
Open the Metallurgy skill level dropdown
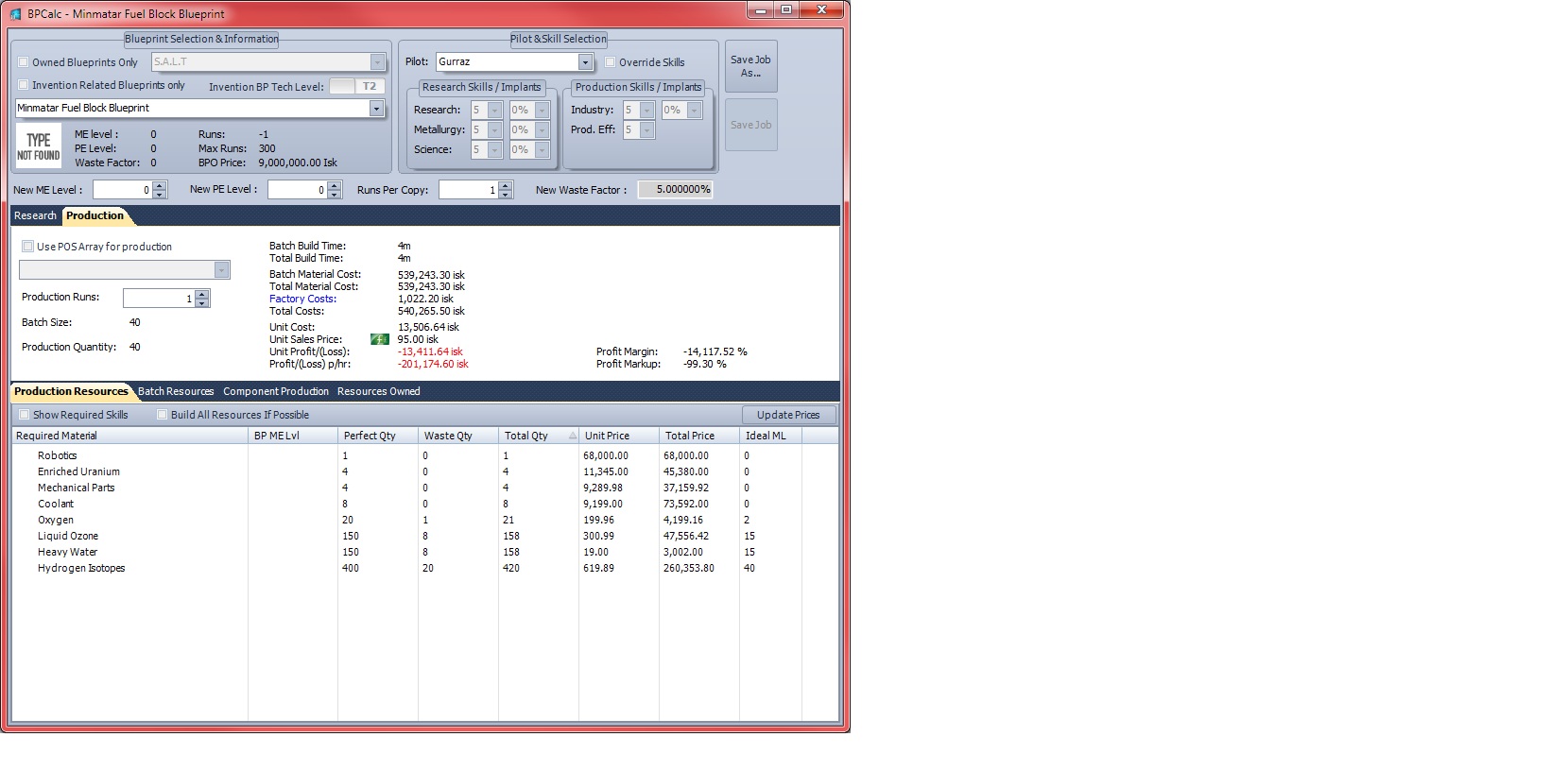point(494,130)
